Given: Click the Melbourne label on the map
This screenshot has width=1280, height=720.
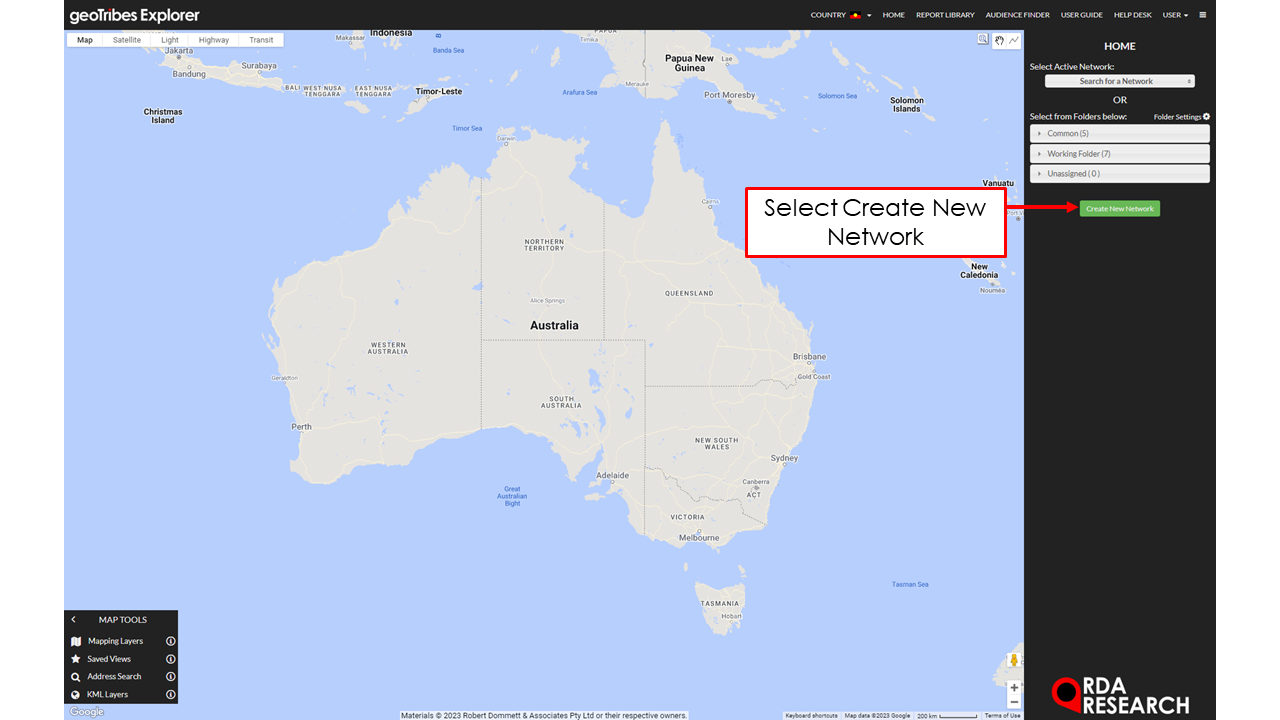Looking at the screenshot, I should pyautogui.click(x=699, y=538).
